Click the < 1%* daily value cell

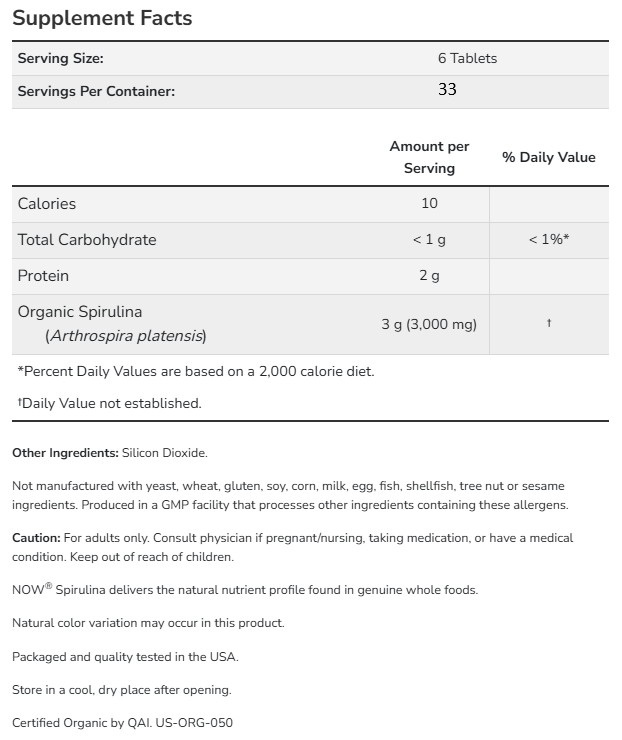pos(549,240)
